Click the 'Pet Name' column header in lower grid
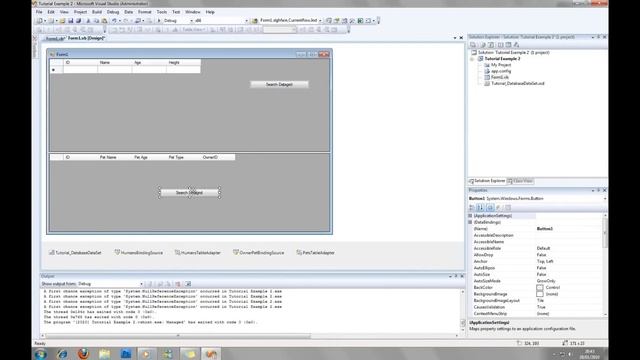 click(115, 157)
